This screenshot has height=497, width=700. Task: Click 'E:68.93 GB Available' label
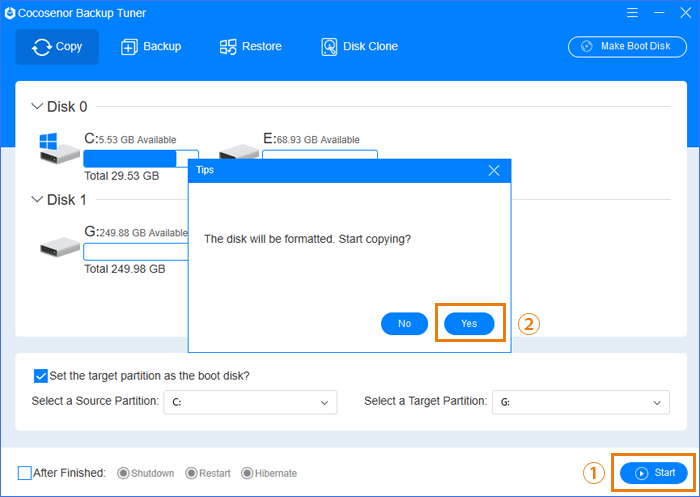coord(311,139)
